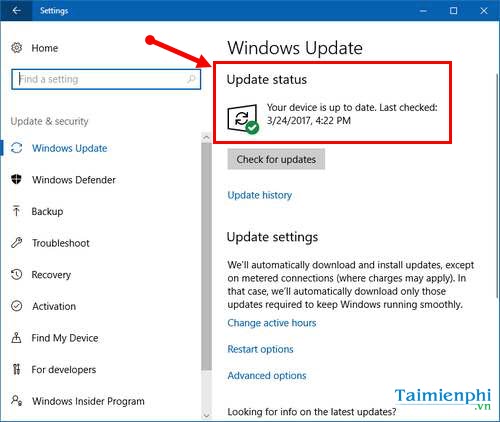Image resolution: width=500 pixels, height=422 pixels.
Task: Maximize the Settings window
Action: pyautogui.click(x=453, y=11)
